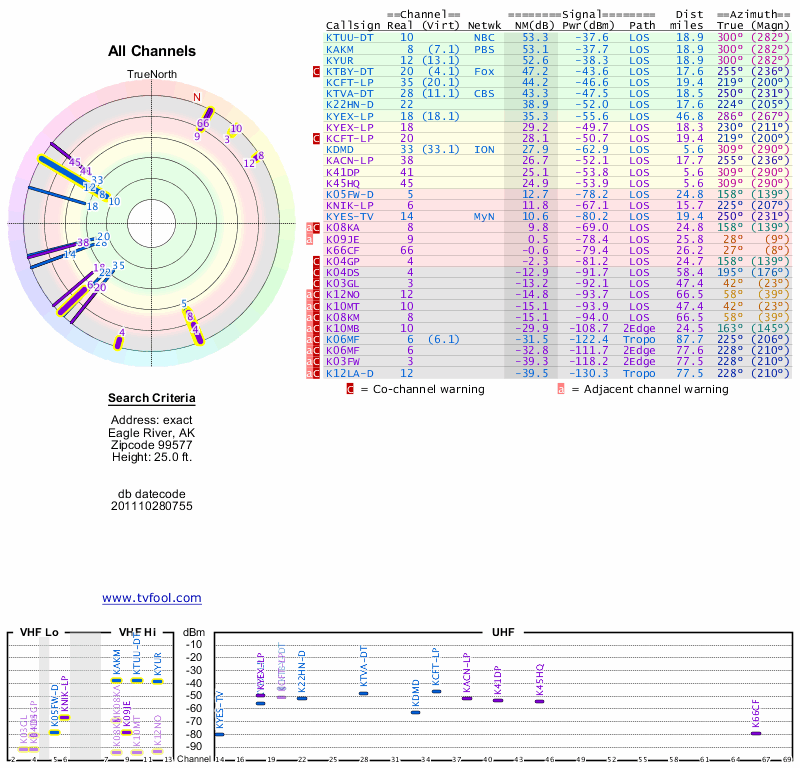Image resolution: width=800 pixels, height=768 pixels.
Task: Select the KYES-TV callsign in the table
Action: click(x=350, y=216)
